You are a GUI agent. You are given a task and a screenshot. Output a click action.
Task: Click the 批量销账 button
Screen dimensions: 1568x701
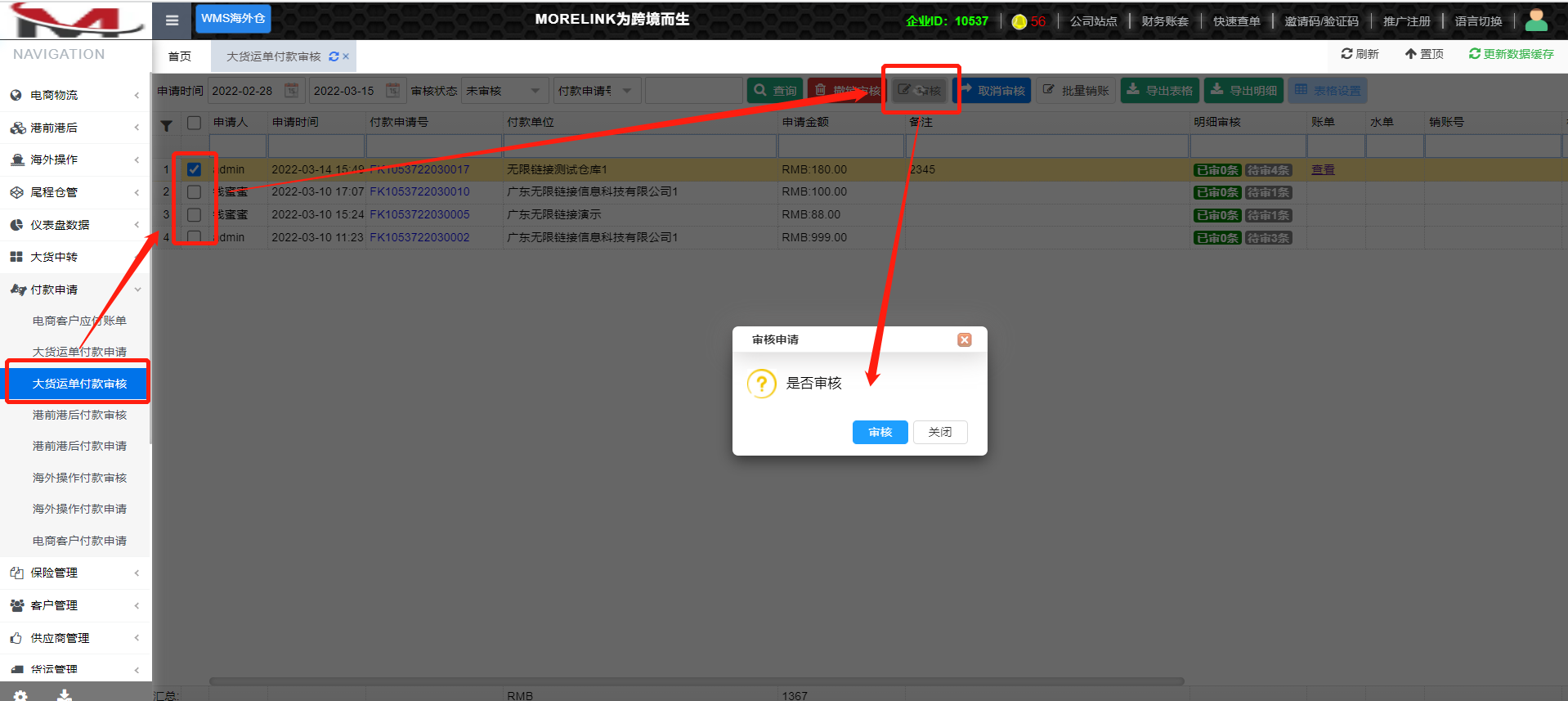tap(1076, 91)
